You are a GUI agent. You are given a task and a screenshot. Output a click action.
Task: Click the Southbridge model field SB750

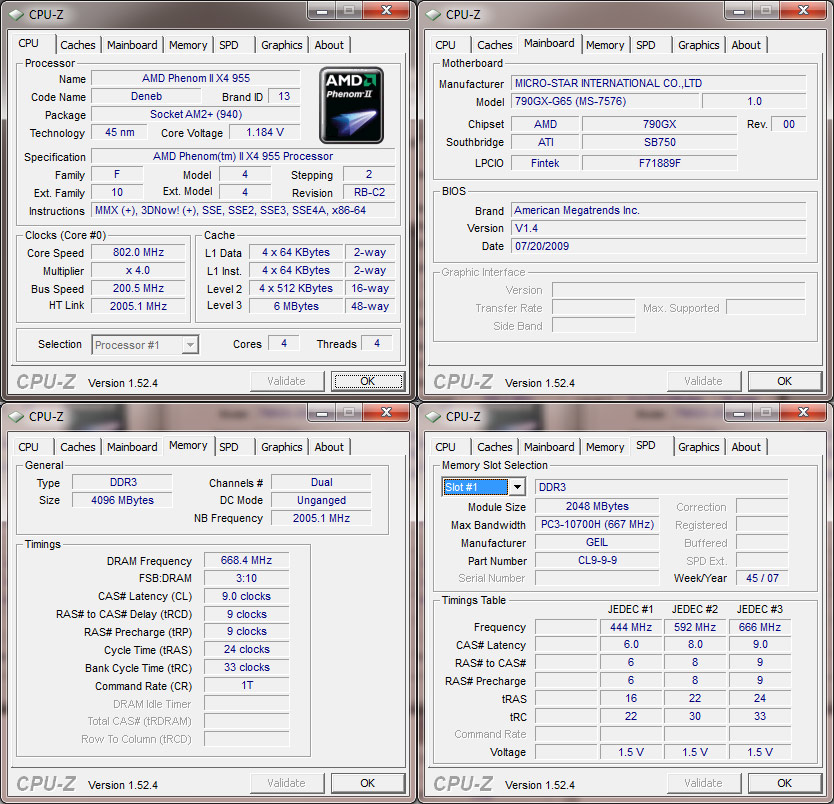click(660, 142)
